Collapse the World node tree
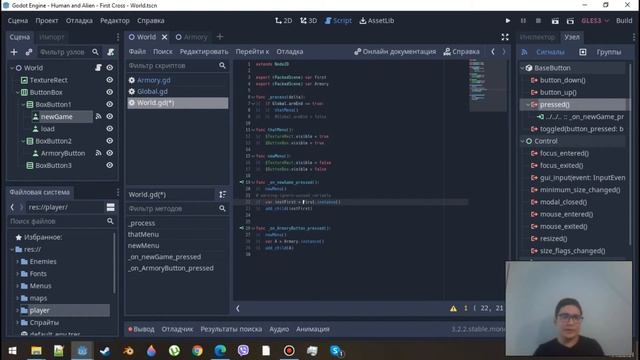640x360 pixels. click(12, 68)
